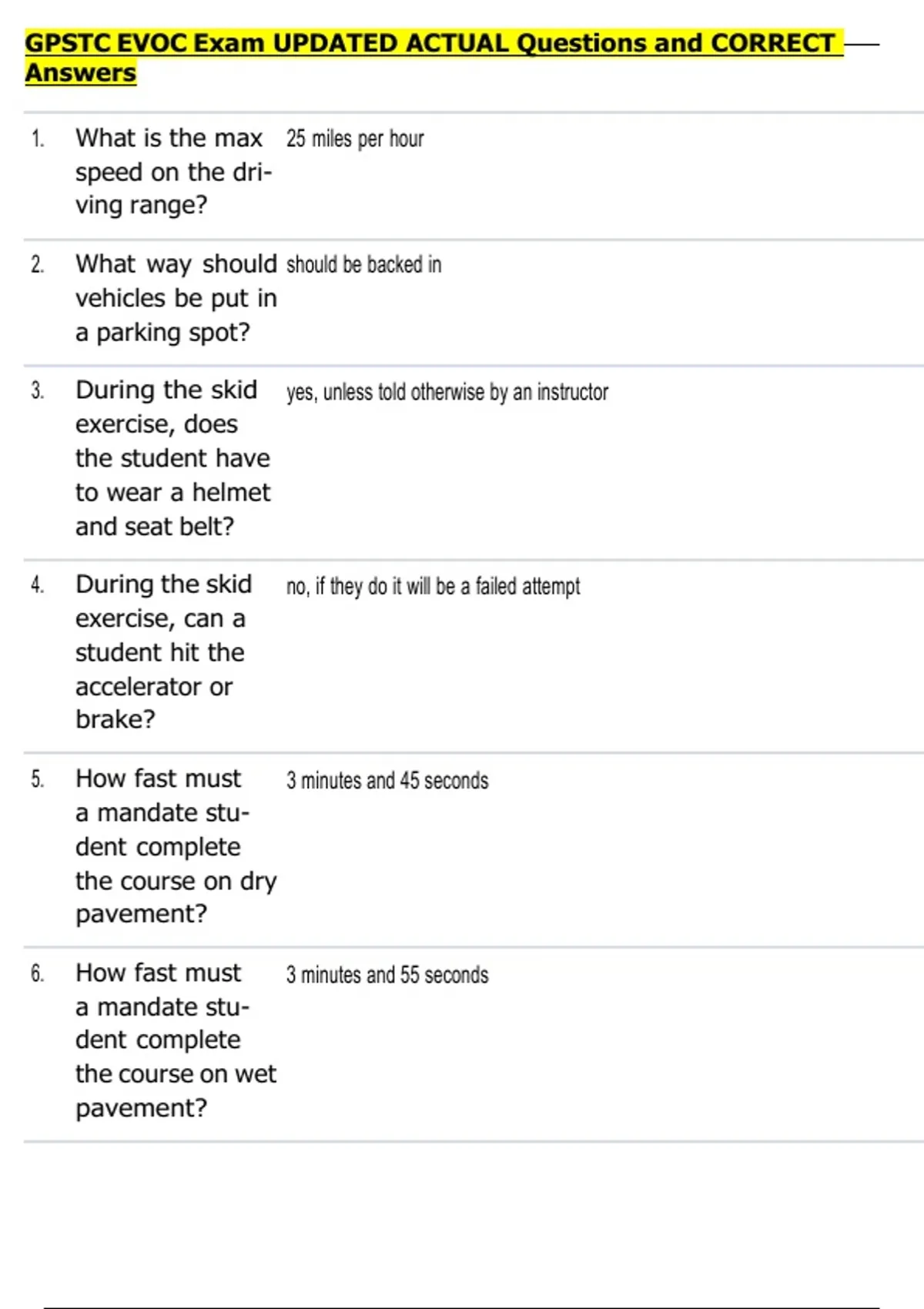Select the answer "25 miles per hour"
Image resolution: width=924 pixels, height=1309 pixels.
pyautogui.click(x=355, y=139)
